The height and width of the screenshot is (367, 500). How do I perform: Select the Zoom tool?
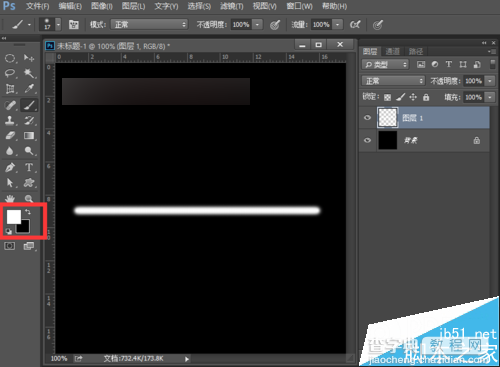pos(29,199)
